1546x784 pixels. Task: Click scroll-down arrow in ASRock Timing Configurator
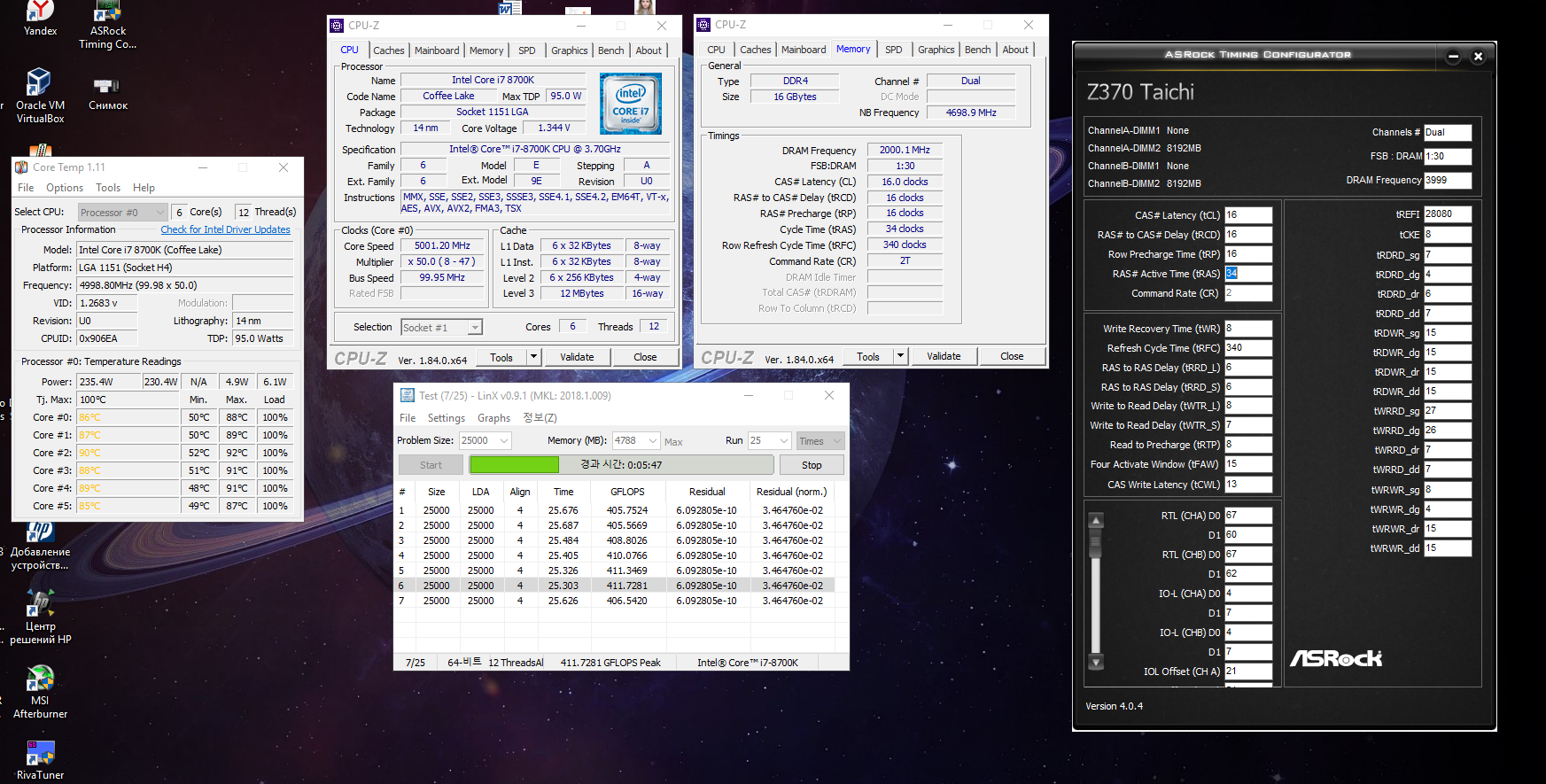1096,662
